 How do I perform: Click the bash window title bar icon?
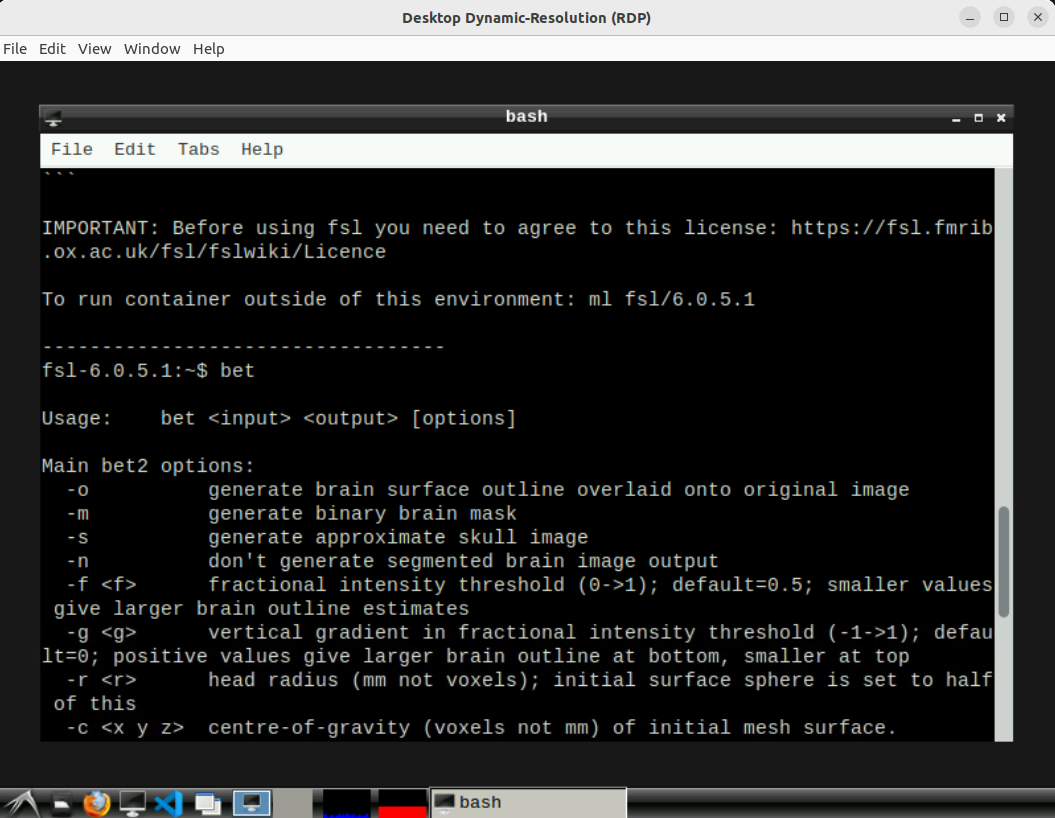point(53,117)
